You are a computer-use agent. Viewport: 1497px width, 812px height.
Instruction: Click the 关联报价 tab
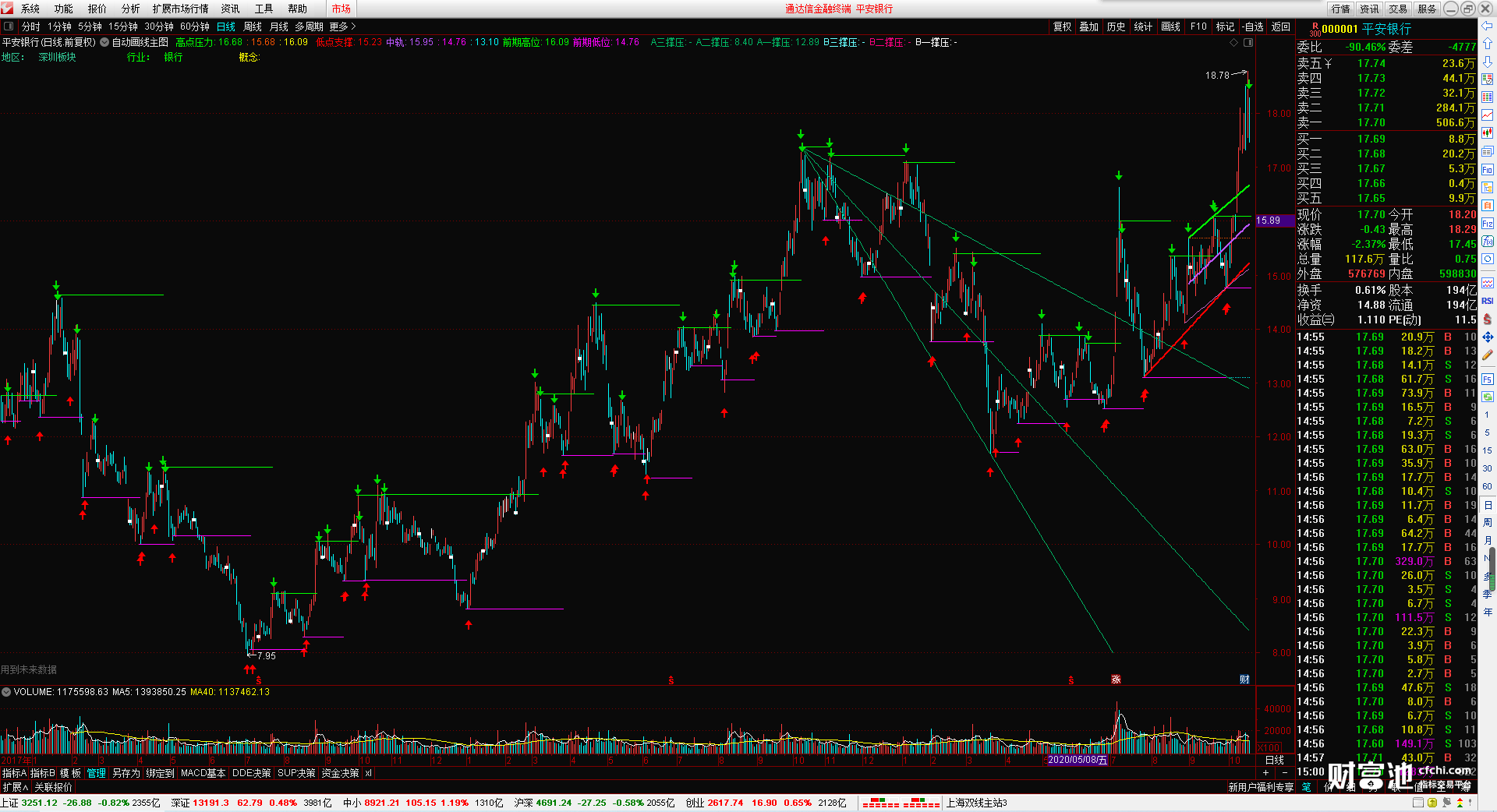click(53, 787)
